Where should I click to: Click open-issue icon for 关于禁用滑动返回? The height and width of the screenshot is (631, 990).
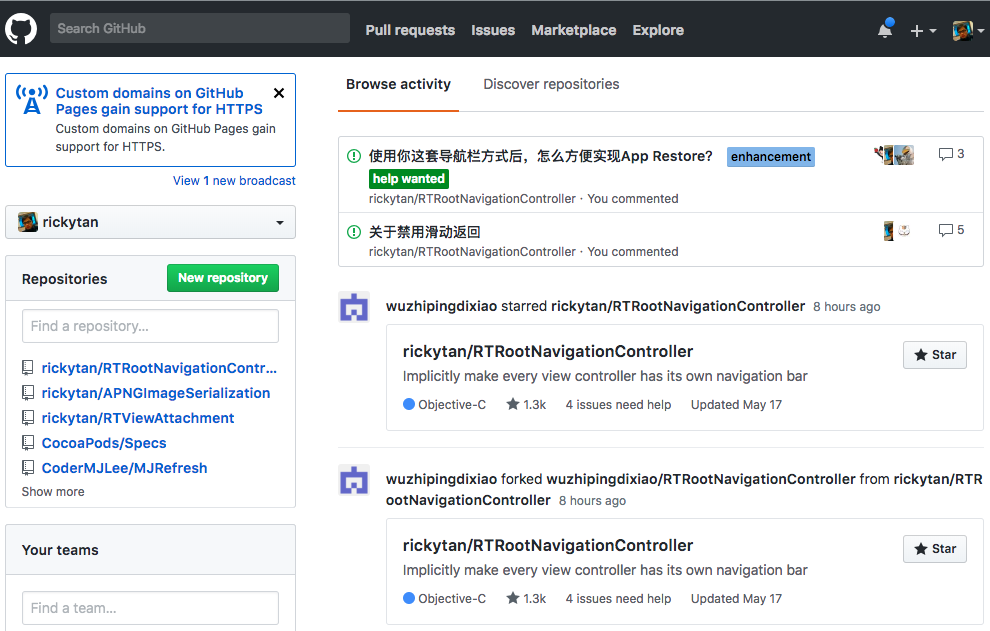point(354,232)
